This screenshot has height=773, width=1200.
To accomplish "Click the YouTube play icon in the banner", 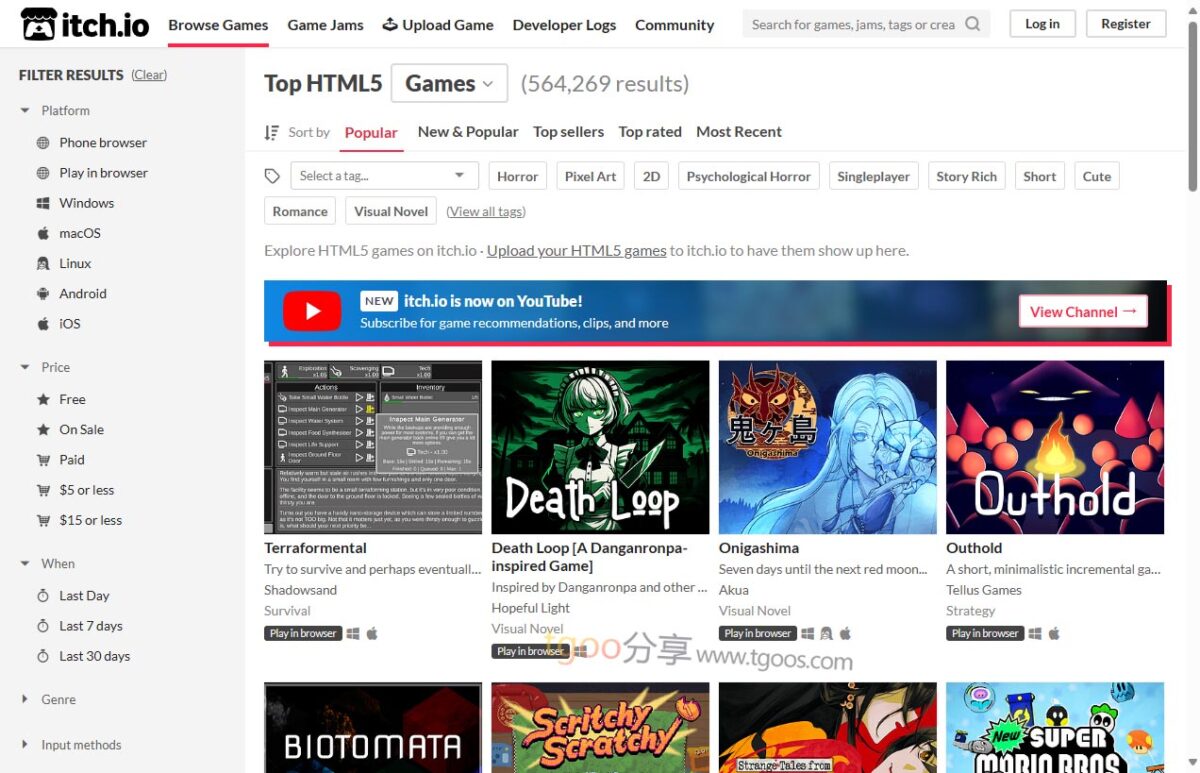I will click(x=311, y=311).
